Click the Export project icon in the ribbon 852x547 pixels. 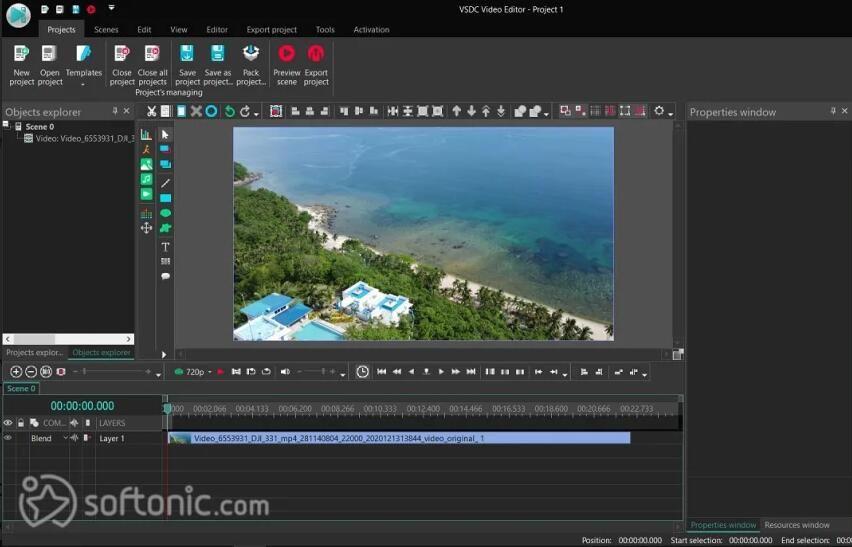point(316,53)
